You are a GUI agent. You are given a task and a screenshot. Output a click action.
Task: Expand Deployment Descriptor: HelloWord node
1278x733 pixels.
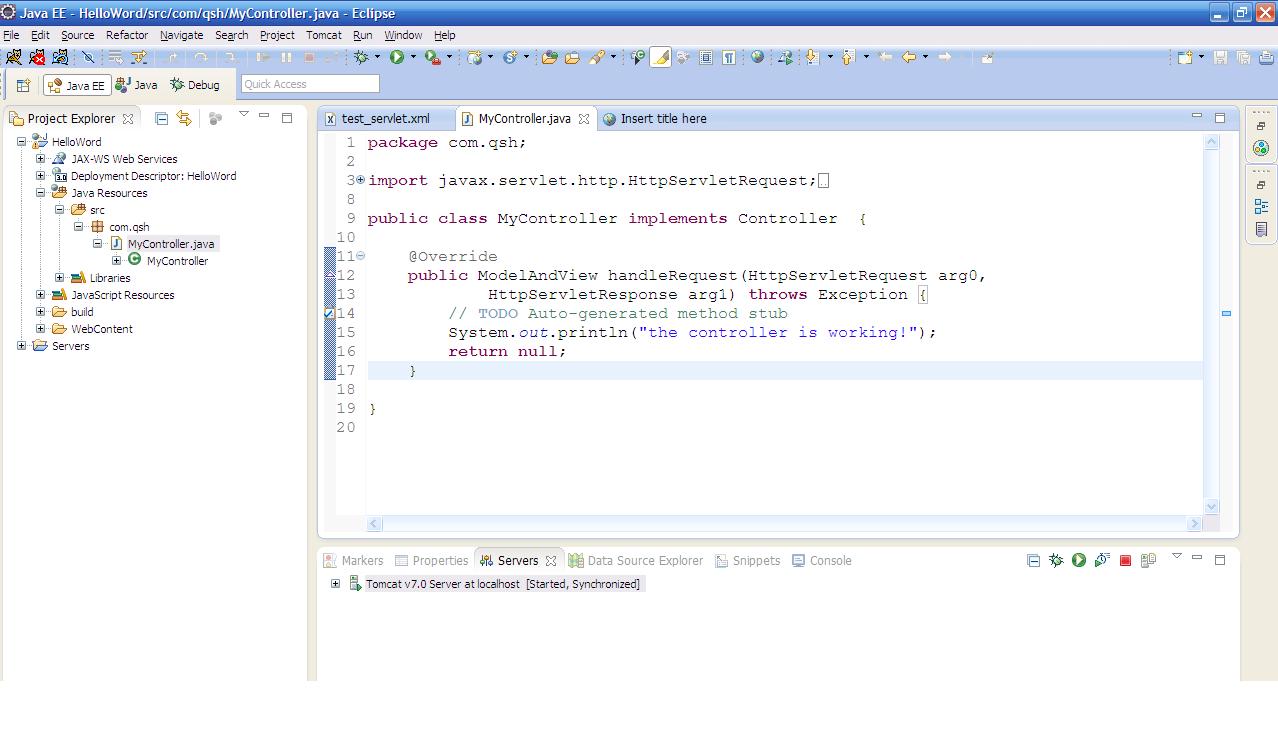click(x=41, y=176)
